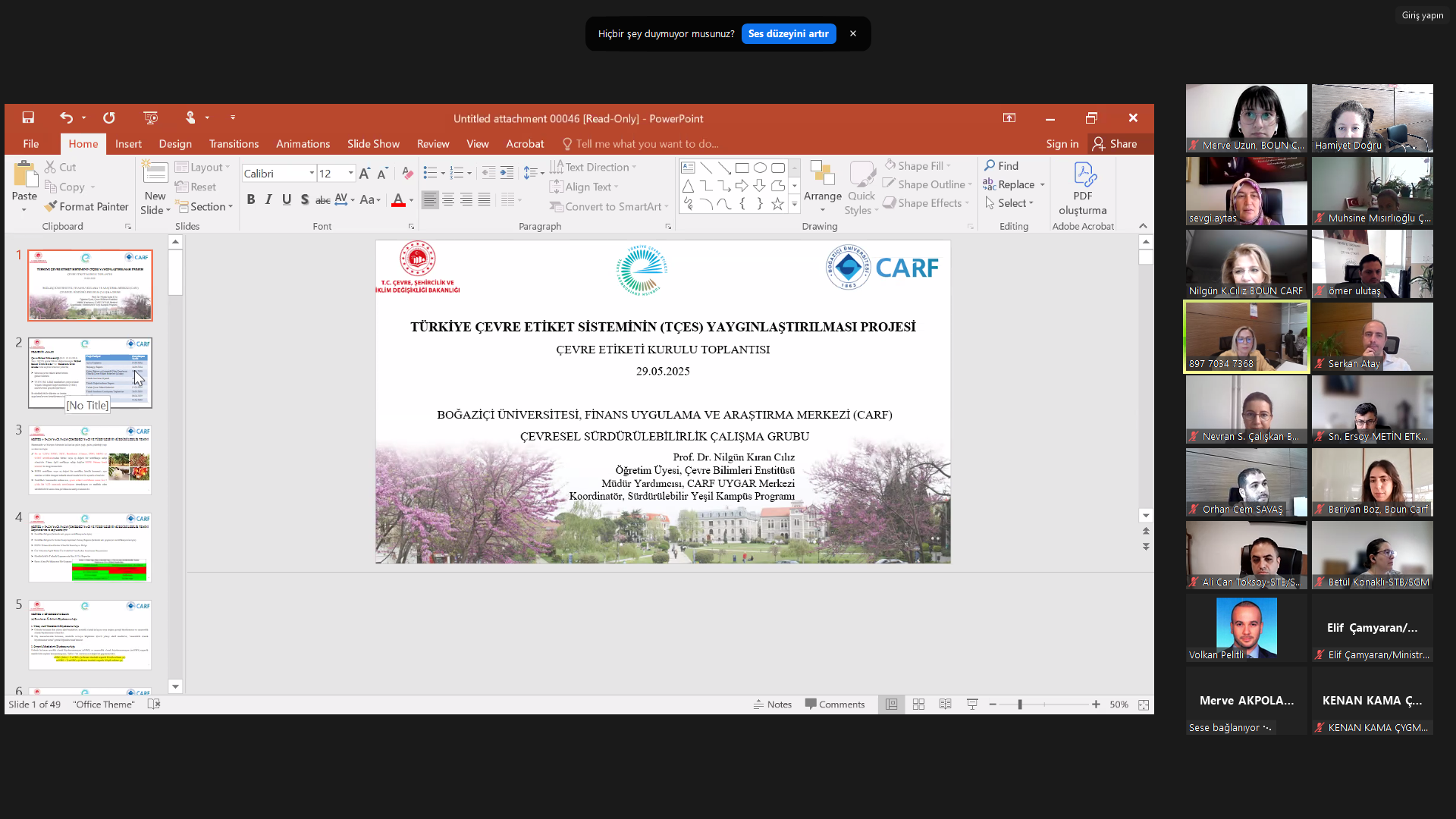Screen dimensions: 1456x819
Task: Open the Calibri font name dropdown
Action: click(312, 174)
